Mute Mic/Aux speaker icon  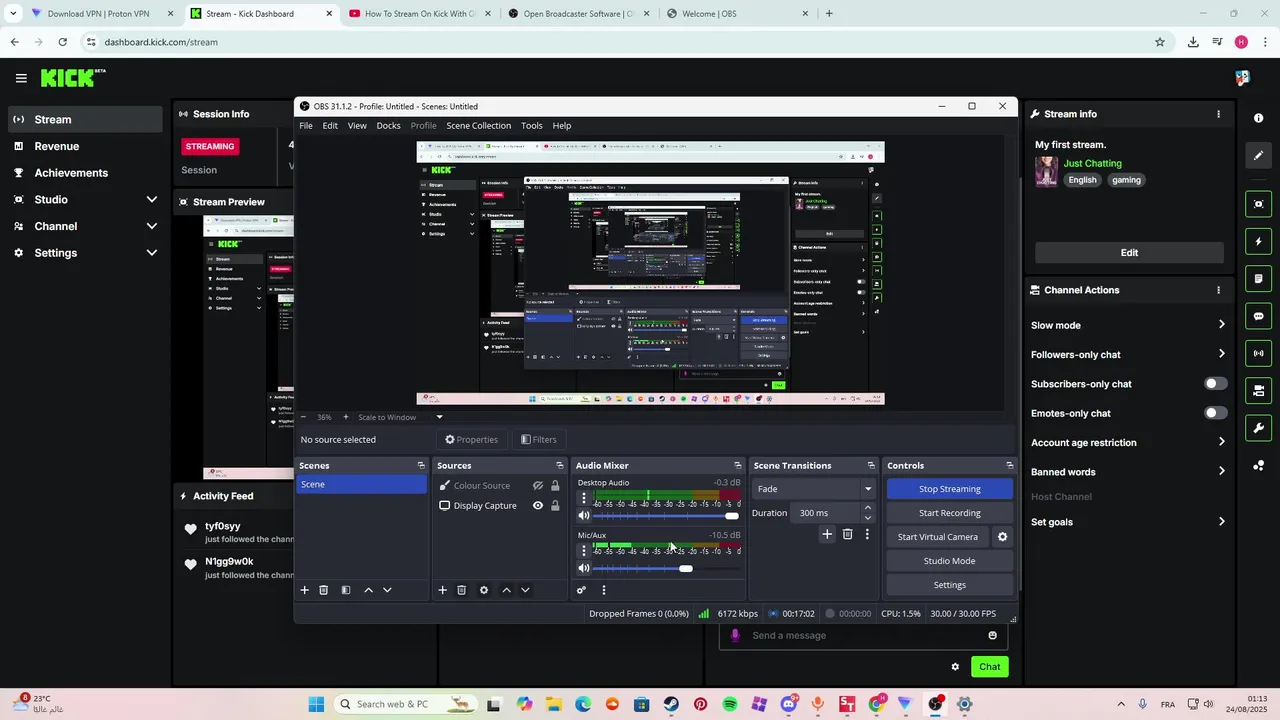[x=584, y=569]
